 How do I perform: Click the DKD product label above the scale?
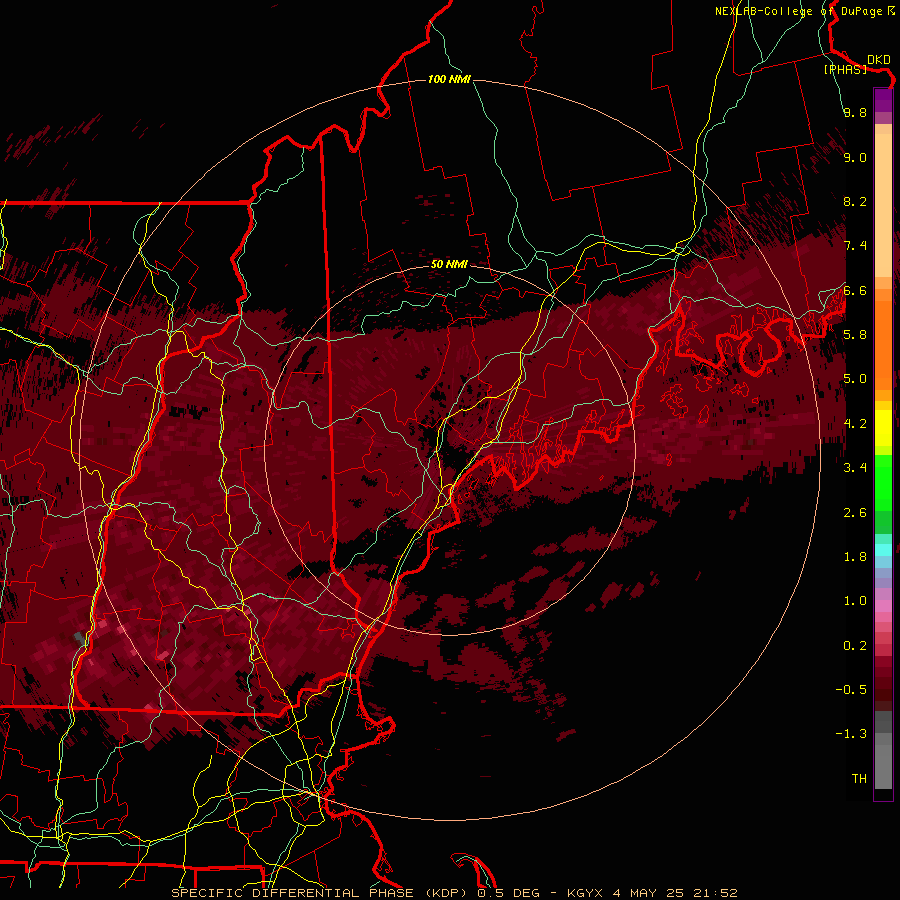[879, 60]
